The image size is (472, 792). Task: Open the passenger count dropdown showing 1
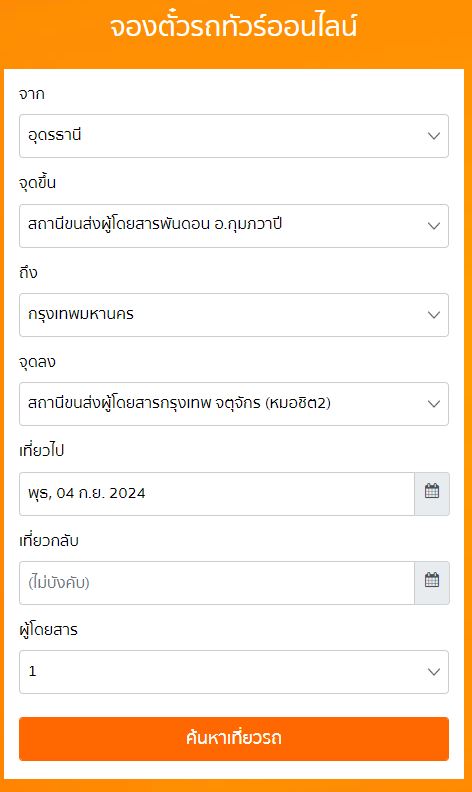tap(234, 672)
